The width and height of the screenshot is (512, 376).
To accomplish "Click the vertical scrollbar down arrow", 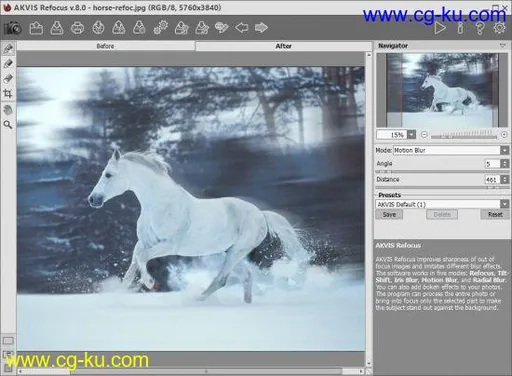I will coord(369,363).
